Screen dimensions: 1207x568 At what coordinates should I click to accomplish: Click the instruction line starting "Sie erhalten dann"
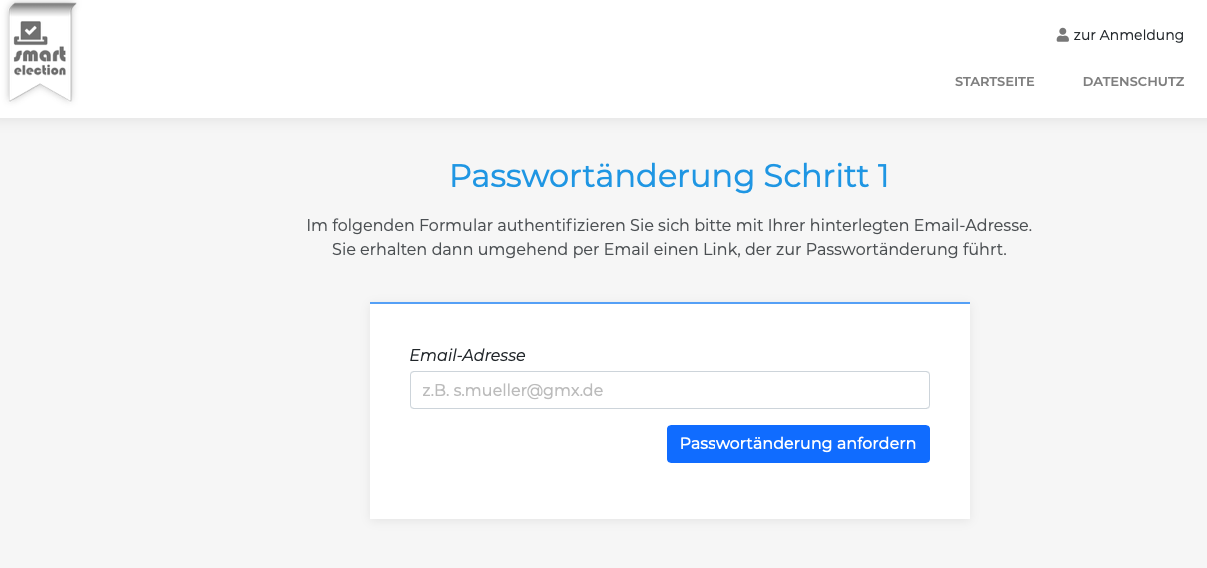669,249
